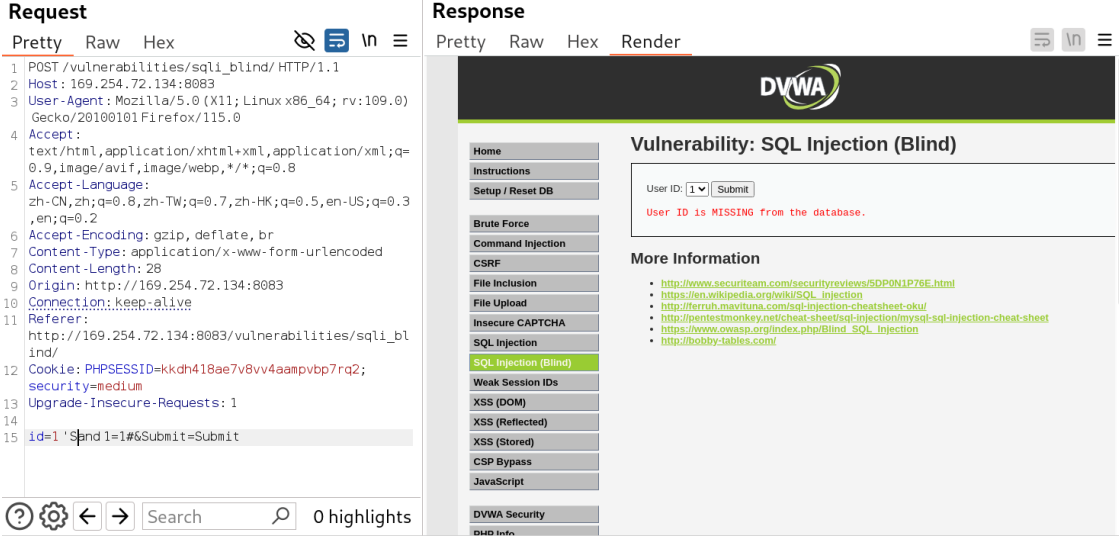1119x537 pixels.
Task: Follow the ferruh.mavituna.com cheatsheet link
Action: pos(794,306)
